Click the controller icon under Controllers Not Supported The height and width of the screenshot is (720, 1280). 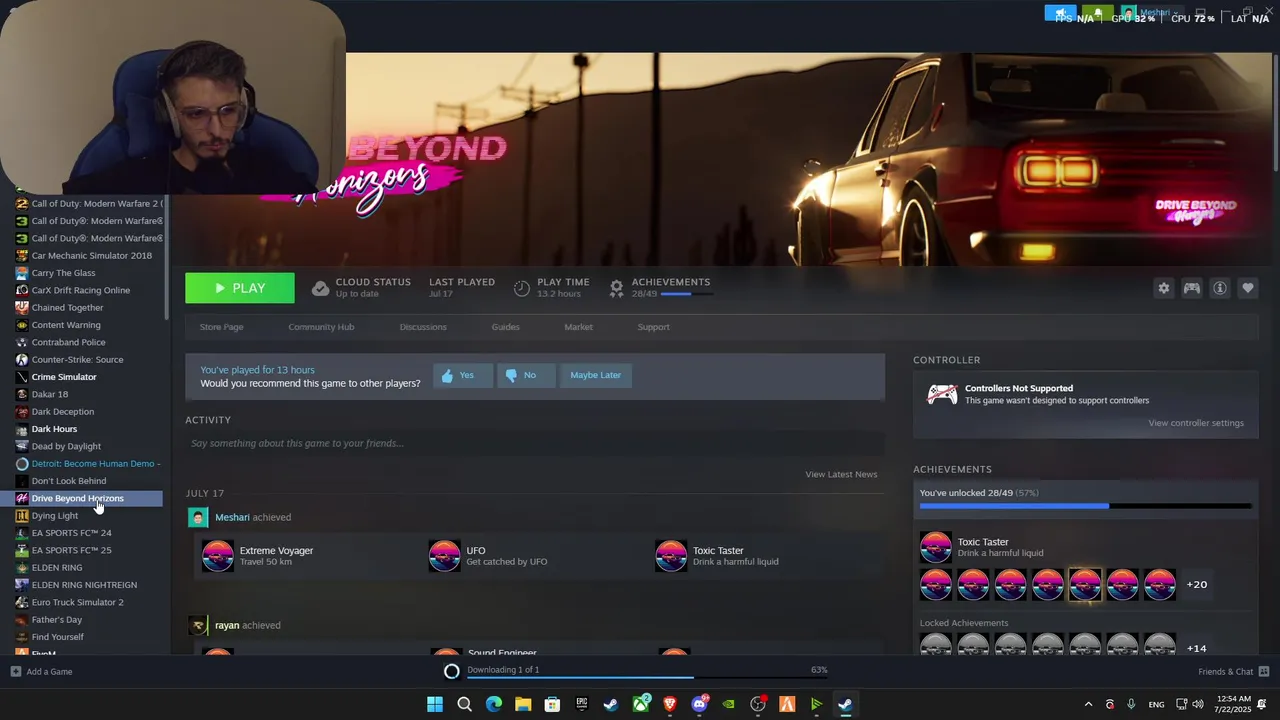click(942, 395)
